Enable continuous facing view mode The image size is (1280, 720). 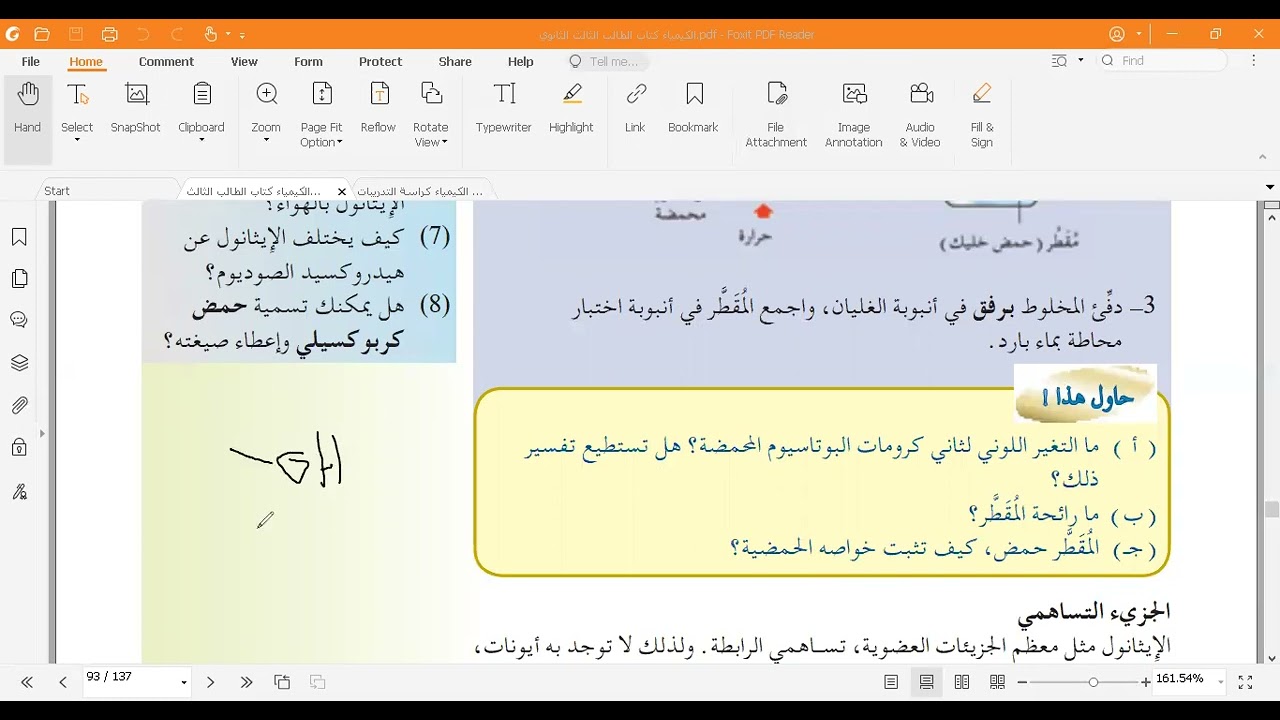coord(997,682)
